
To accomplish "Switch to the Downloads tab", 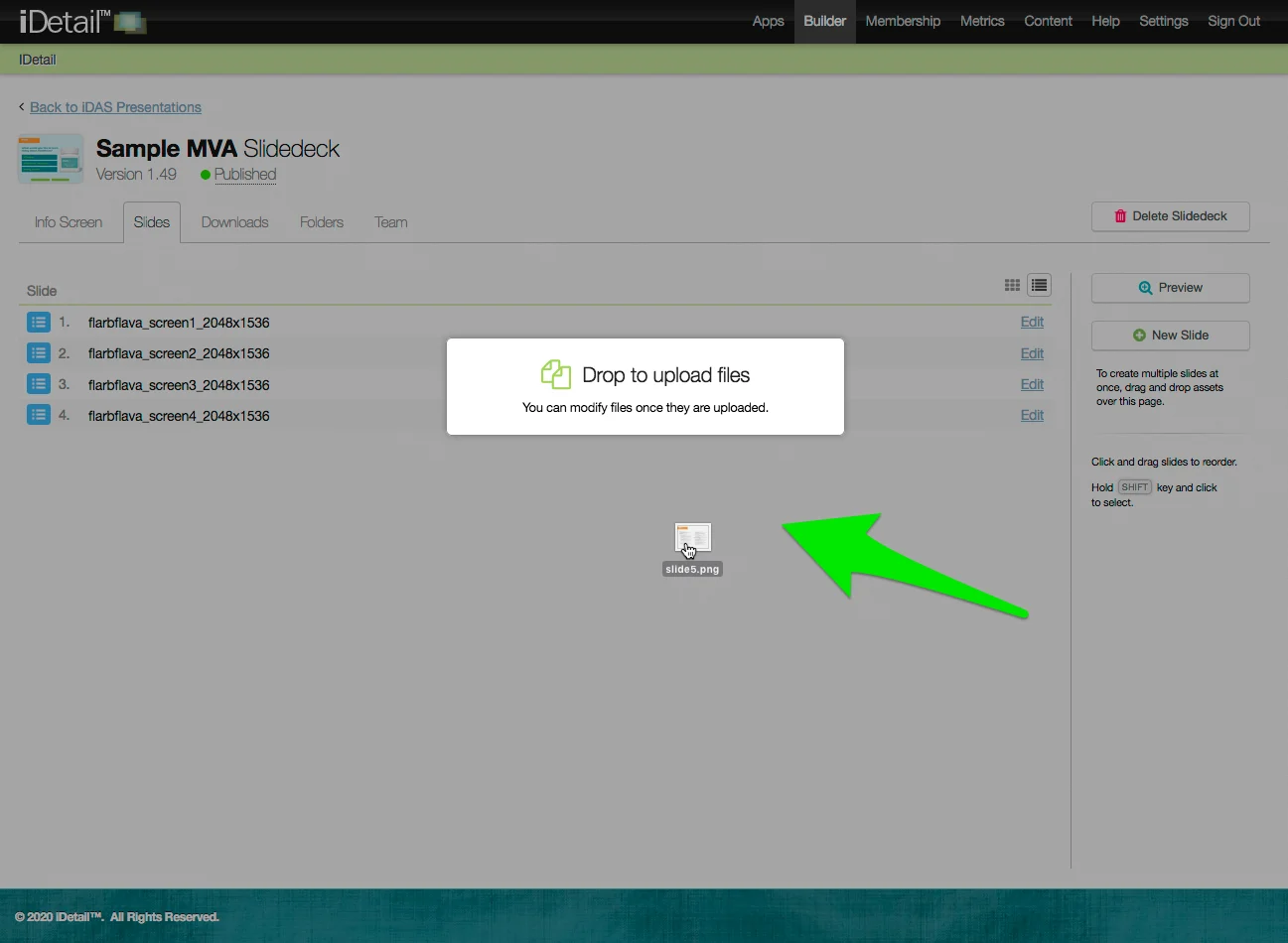I will click(234, 222).
